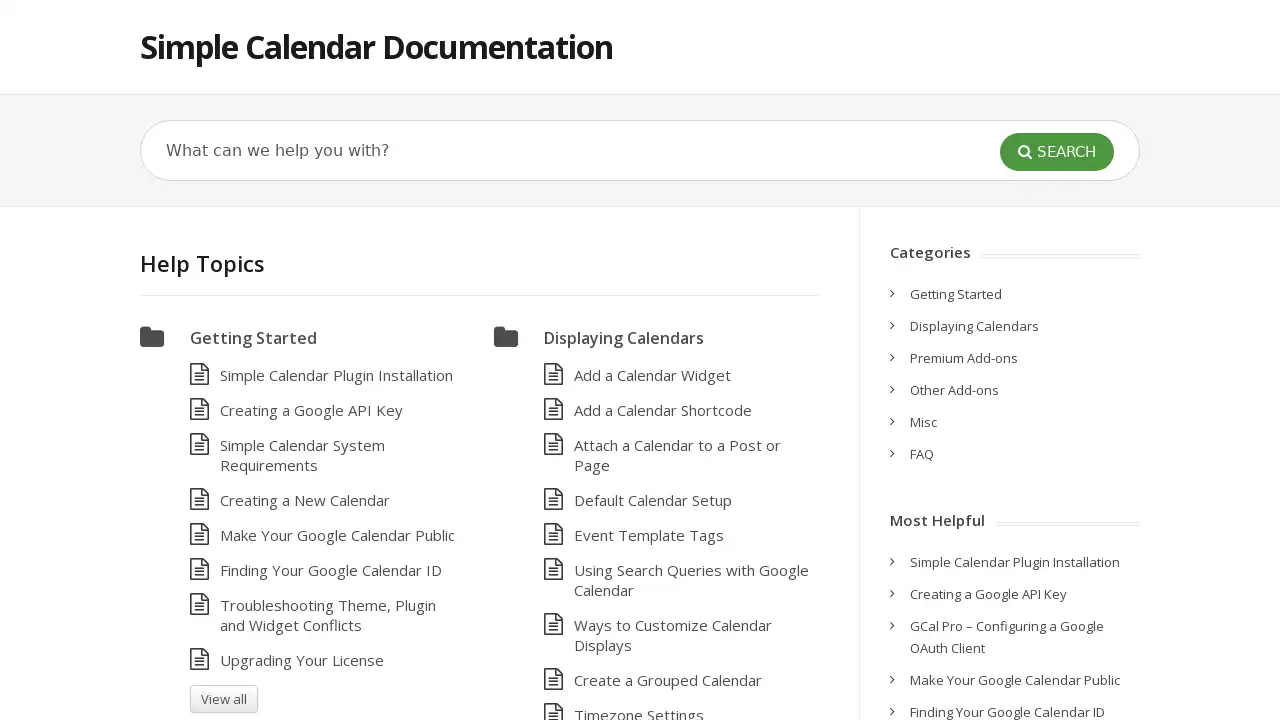Click chevron beside Premium Add-ons category
This screenshot has width=1280, height=720.
pyautogui.click(x=892, y=357)
